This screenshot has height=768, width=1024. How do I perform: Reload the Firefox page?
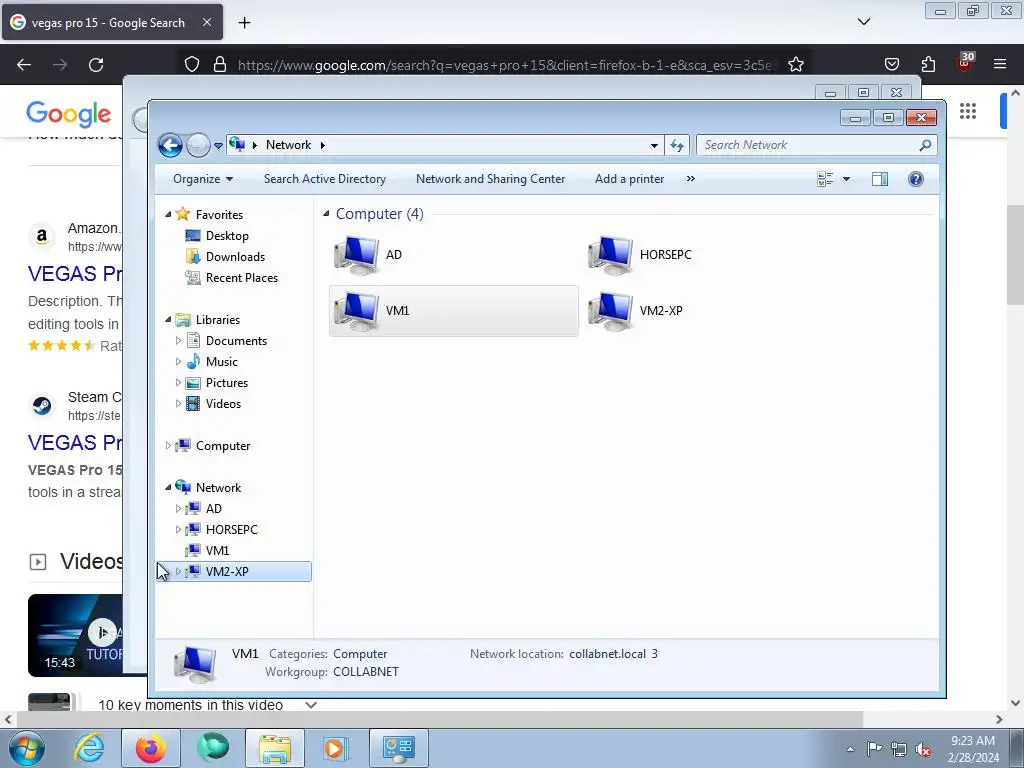tap(96, 65)
